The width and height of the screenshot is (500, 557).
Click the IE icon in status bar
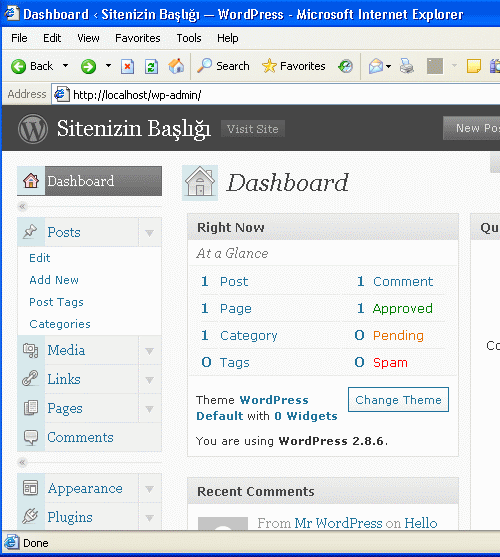click(x=11, y=542)
